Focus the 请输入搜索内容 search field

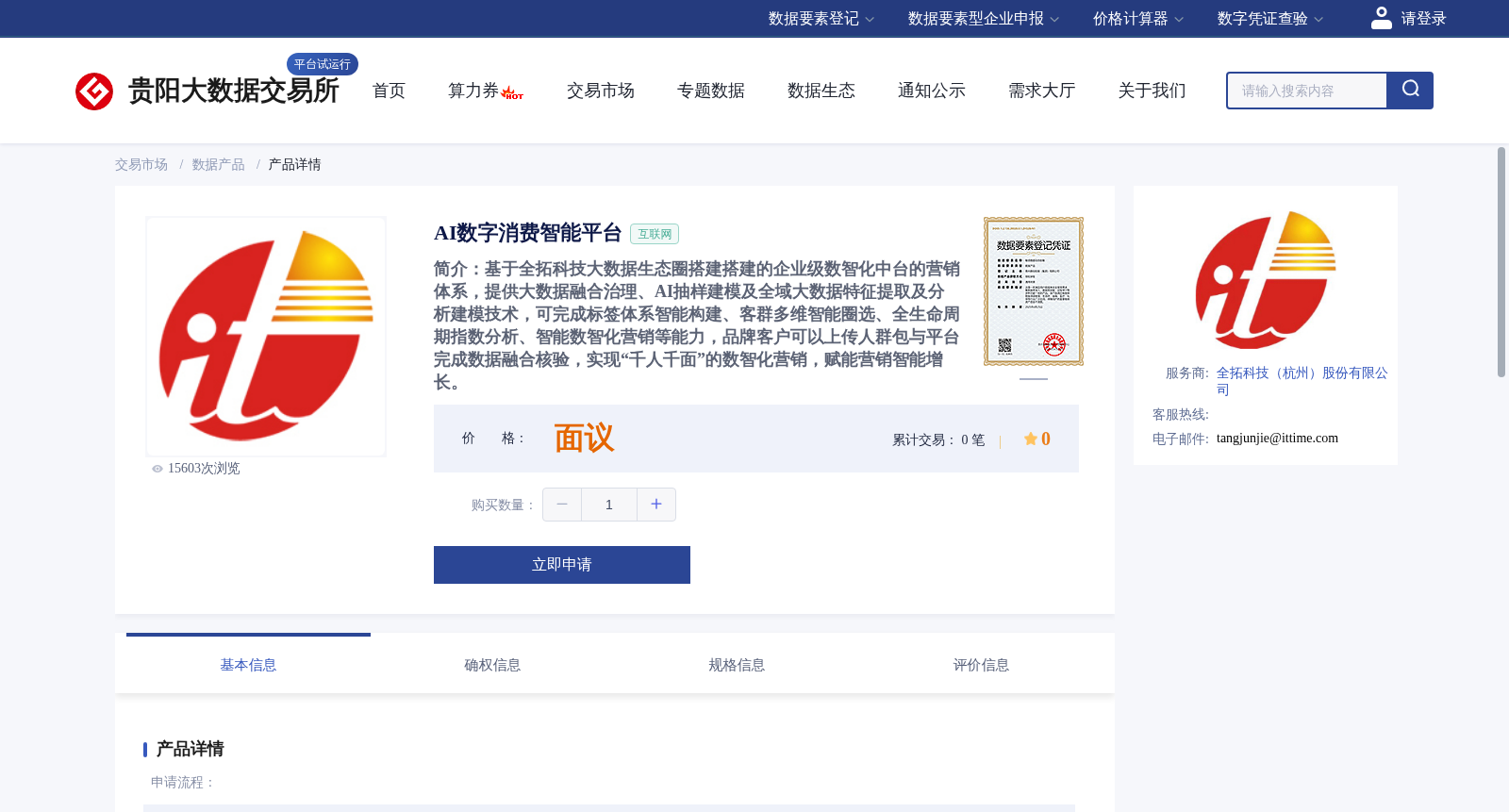[1307, 91]
